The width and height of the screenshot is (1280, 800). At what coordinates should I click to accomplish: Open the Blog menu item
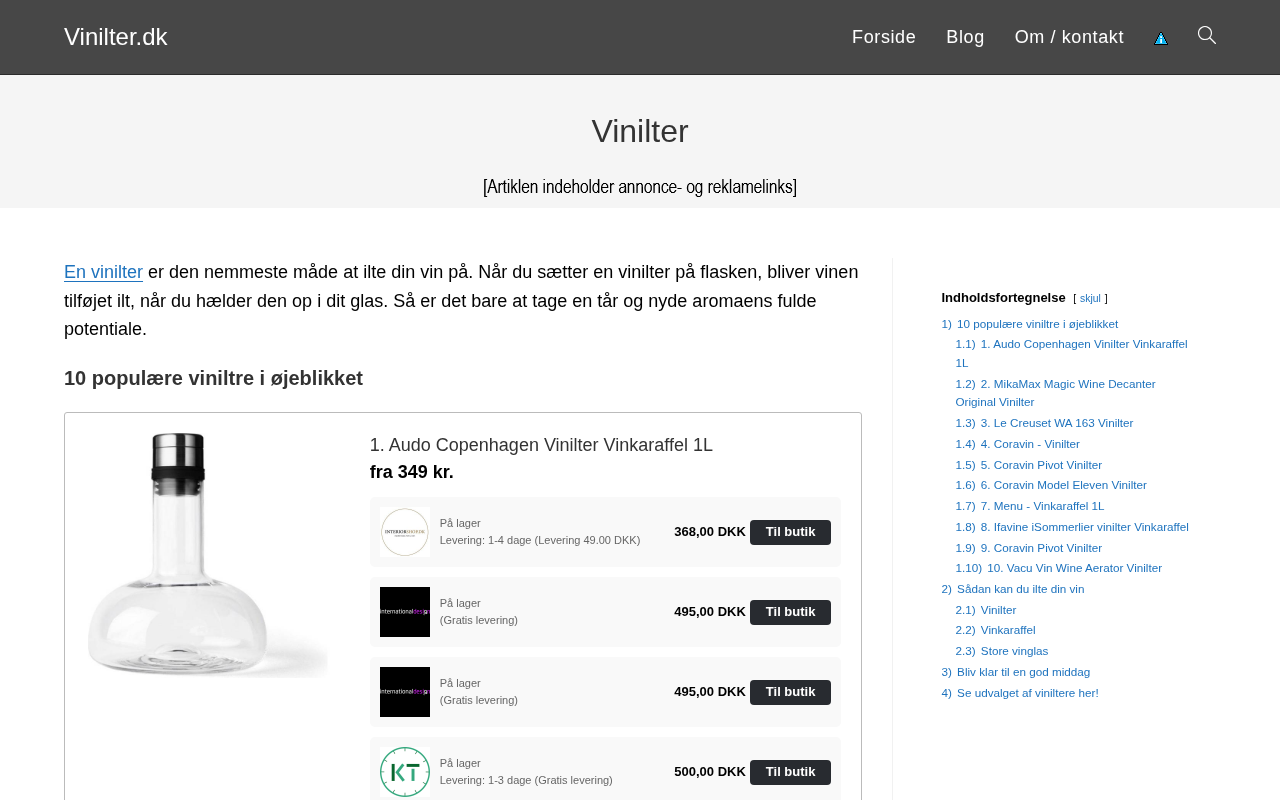click(965, 37)
